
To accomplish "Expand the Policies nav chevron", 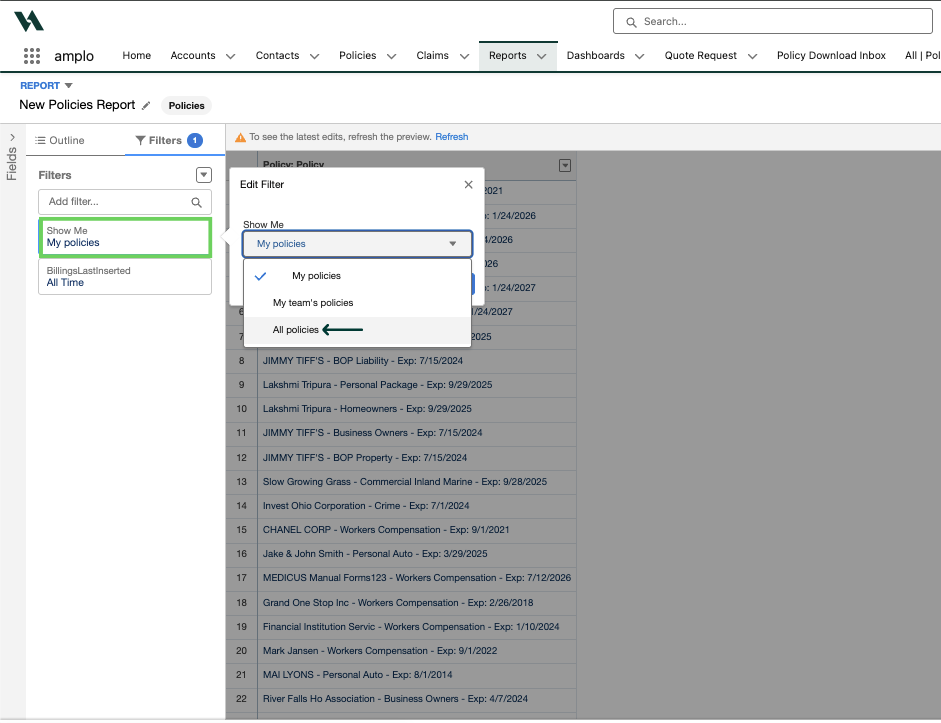I will click(x=391, y=56).
